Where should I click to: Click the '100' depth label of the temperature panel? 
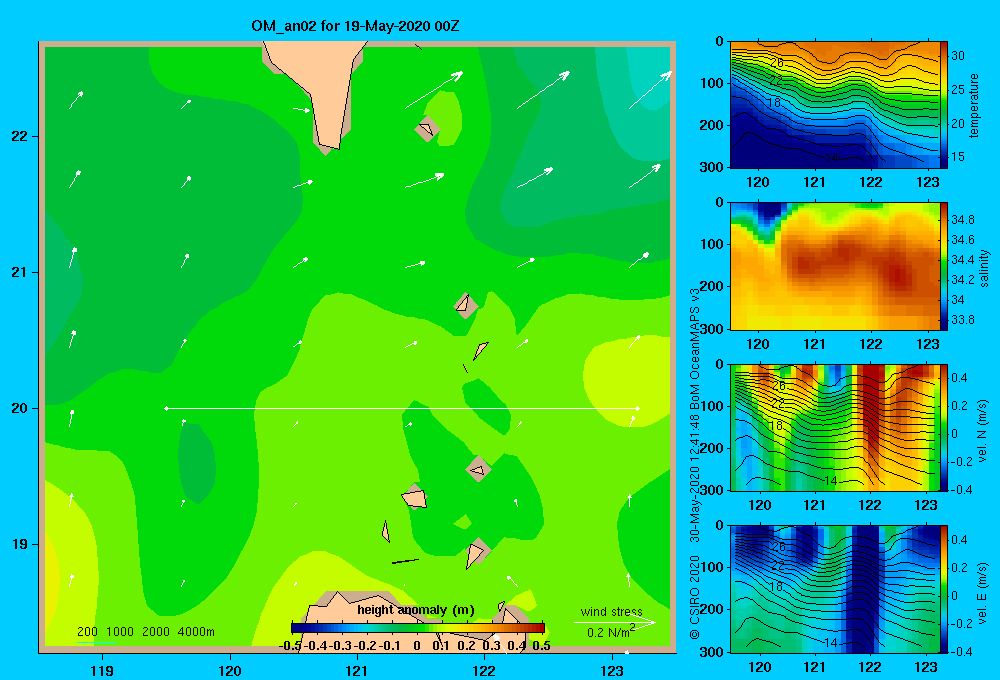click(x=713, y=83)
